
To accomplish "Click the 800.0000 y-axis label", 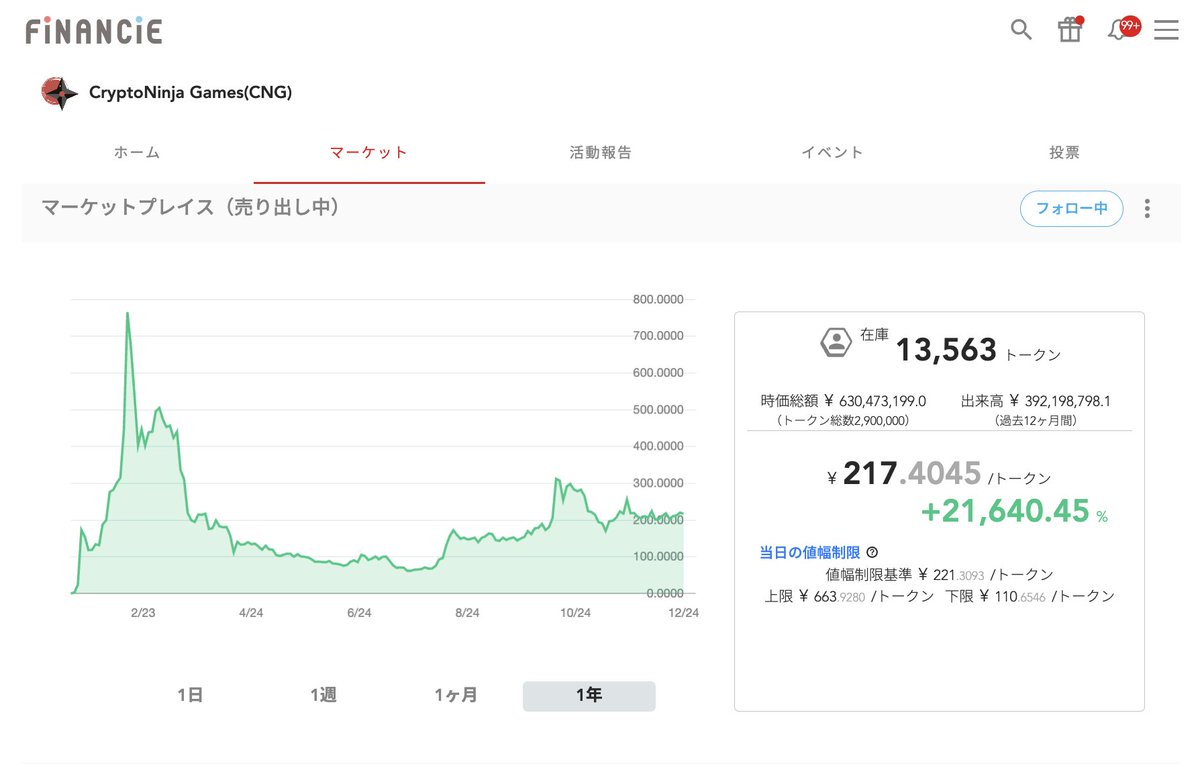I will tap(658, 299).
